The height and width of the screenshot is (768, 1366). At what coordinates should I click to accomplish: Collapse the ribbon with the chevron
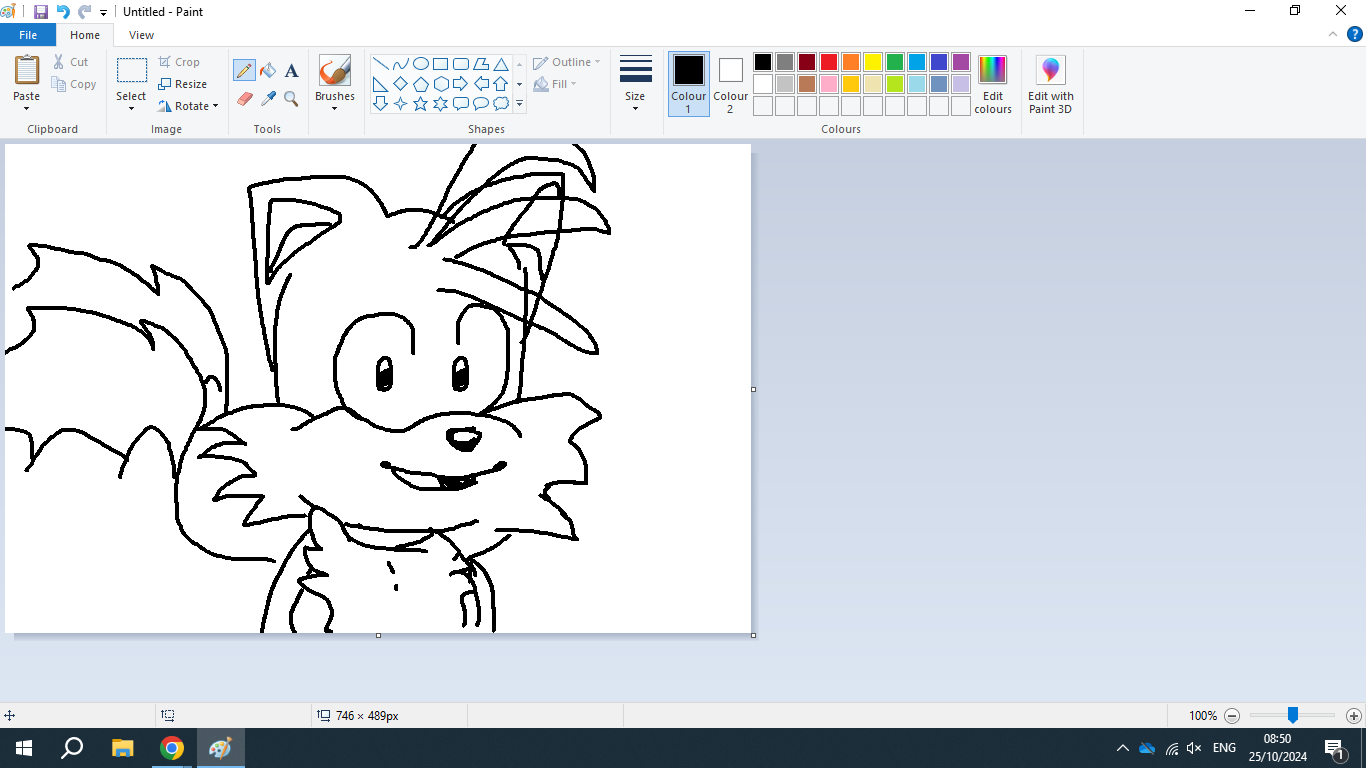point(1332,34)
